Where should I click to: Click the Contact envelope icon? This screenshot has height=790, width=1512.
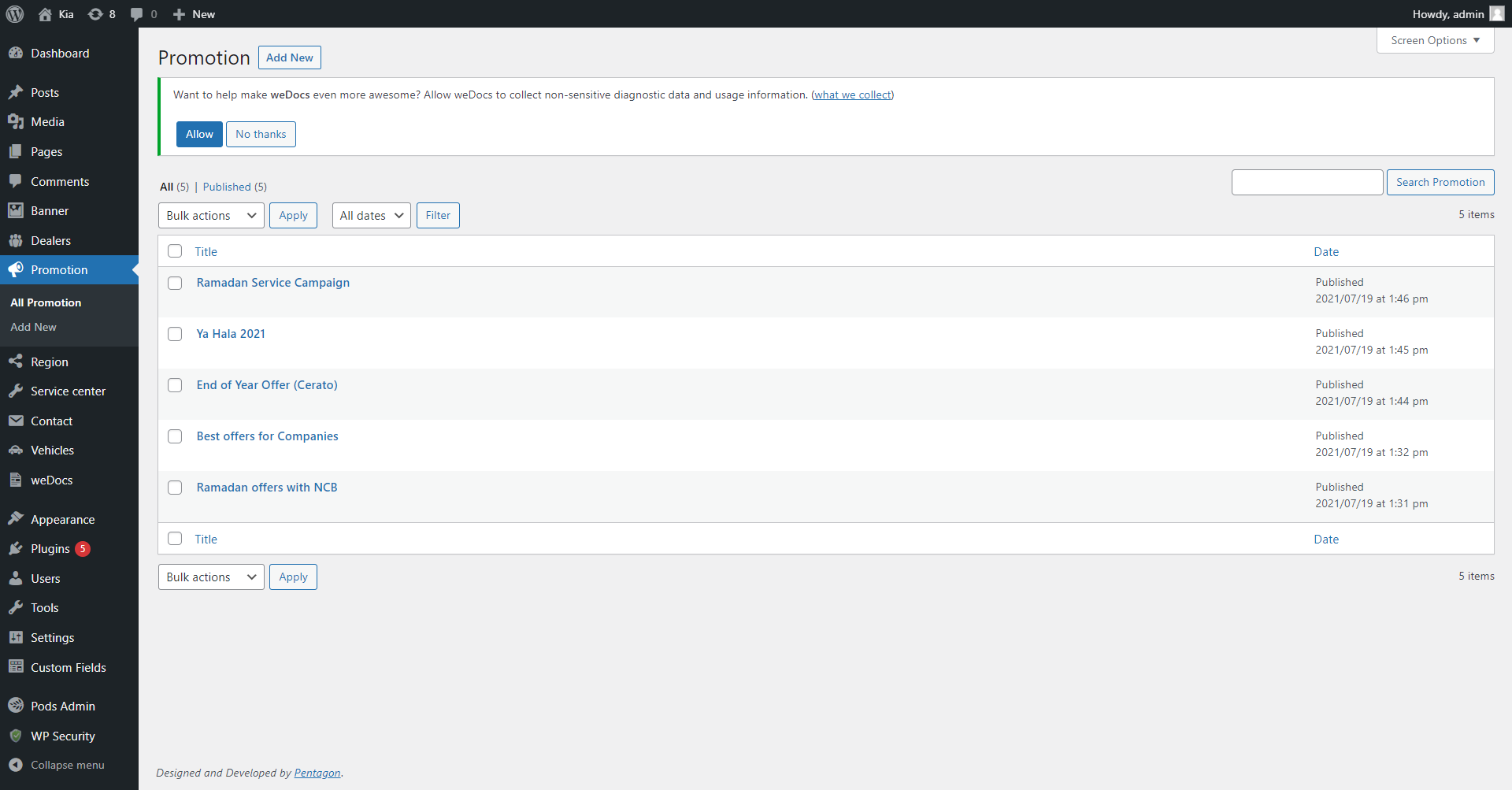[x=16, y=421]
